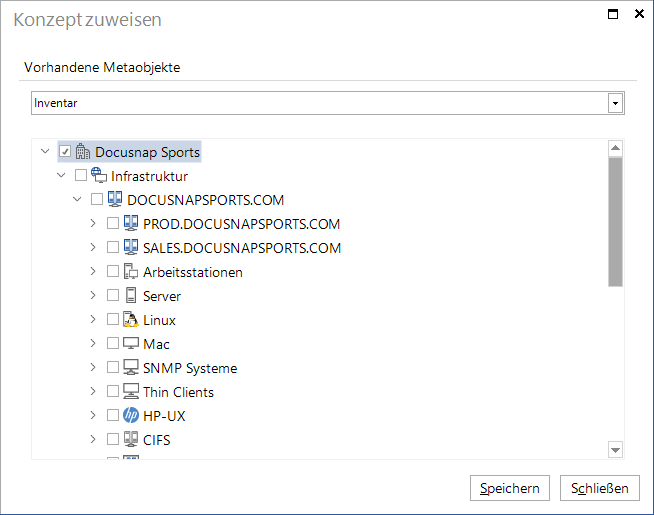Click the Arbeitsstationen workstation icon
This screenshot has width=654, height=515.
[131, 271]
